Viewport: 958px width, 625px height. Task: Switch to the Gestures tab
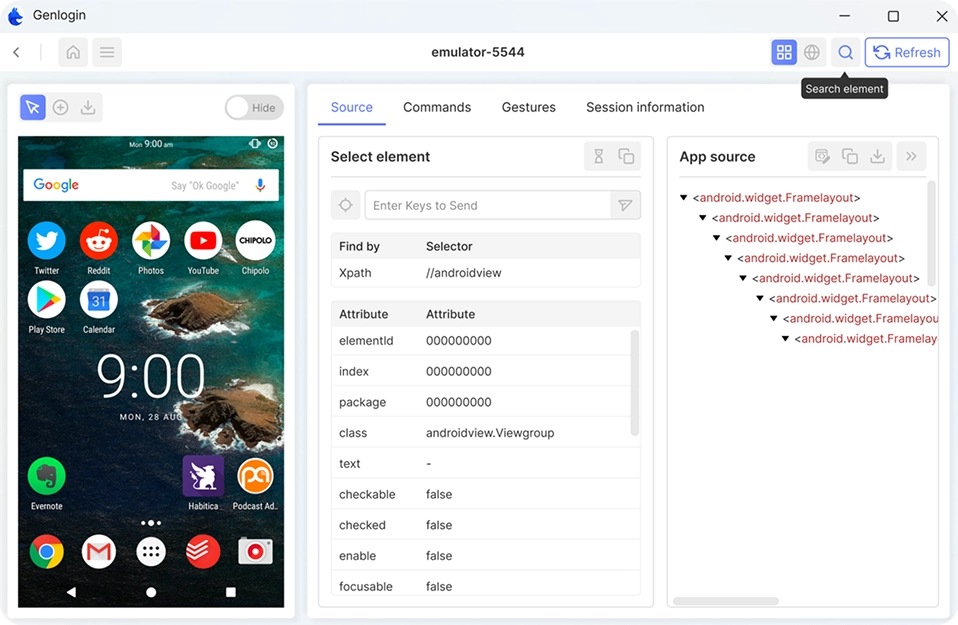point(528,108)
